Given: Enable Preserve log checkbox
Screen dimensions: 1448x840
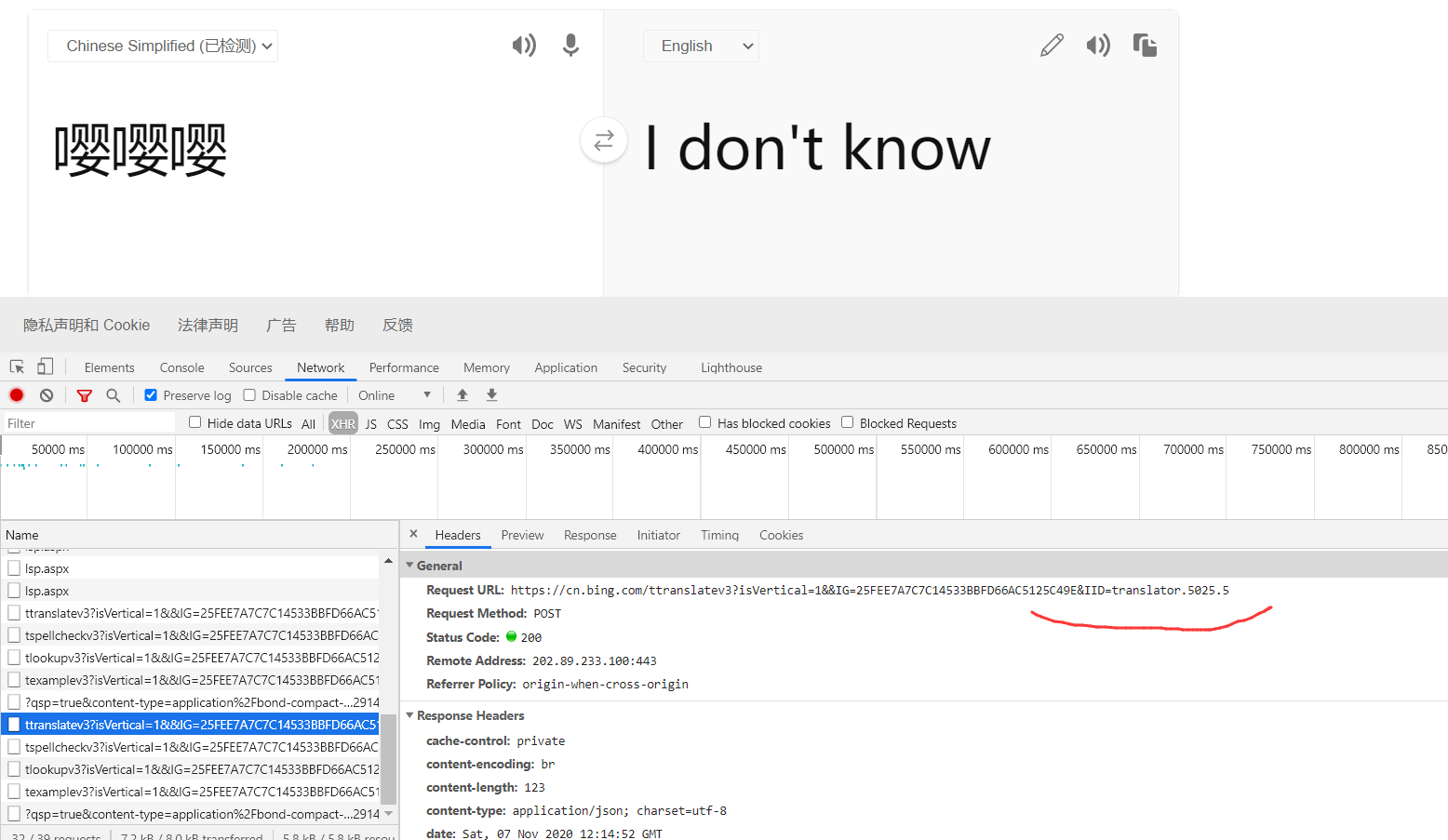Looking at the screenshot, I should pyautogui.click(x=151, y=395).
